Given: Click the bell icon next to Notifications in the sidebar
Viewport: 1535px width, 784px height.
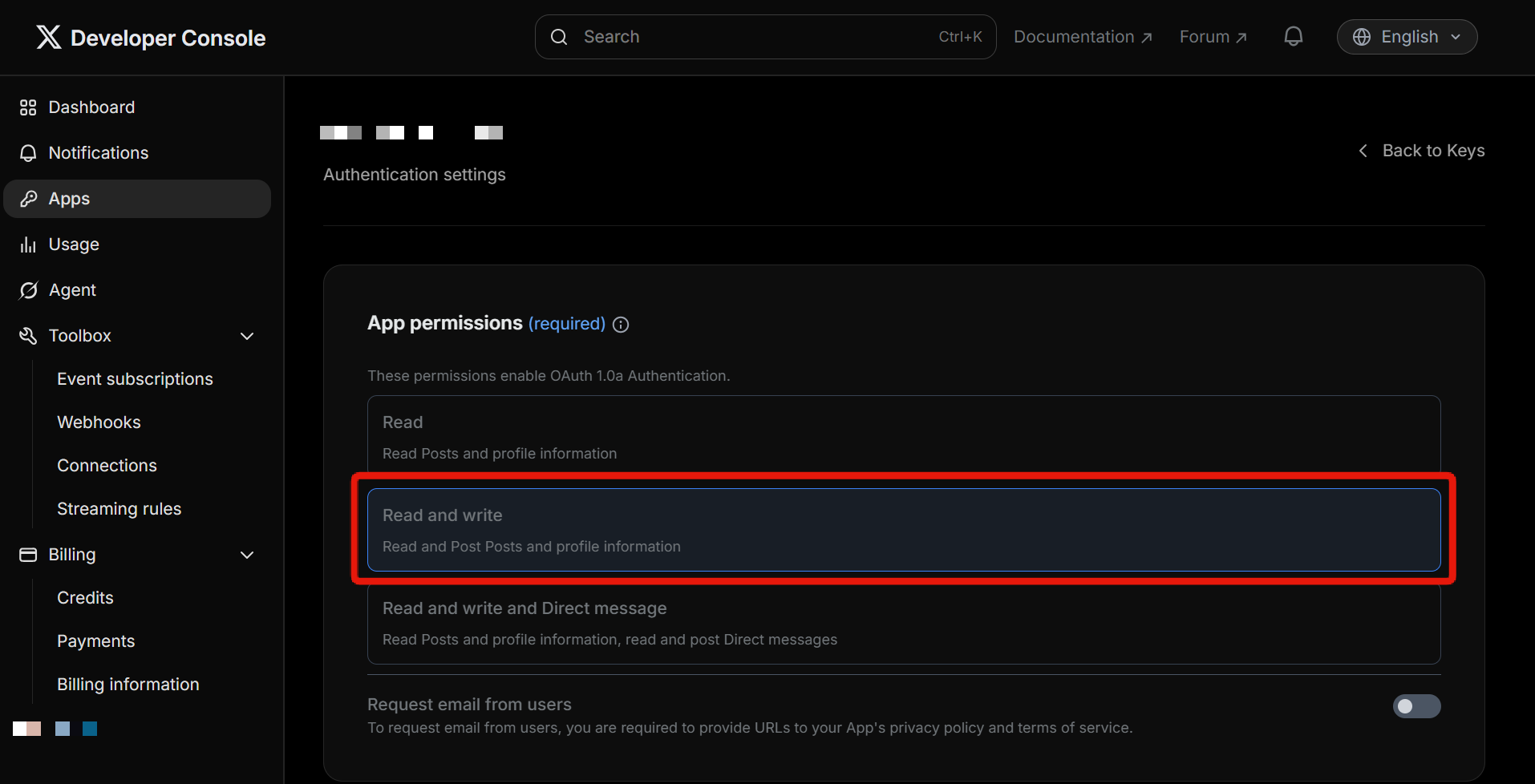Looking at the screenshot, I should (28, 153).
